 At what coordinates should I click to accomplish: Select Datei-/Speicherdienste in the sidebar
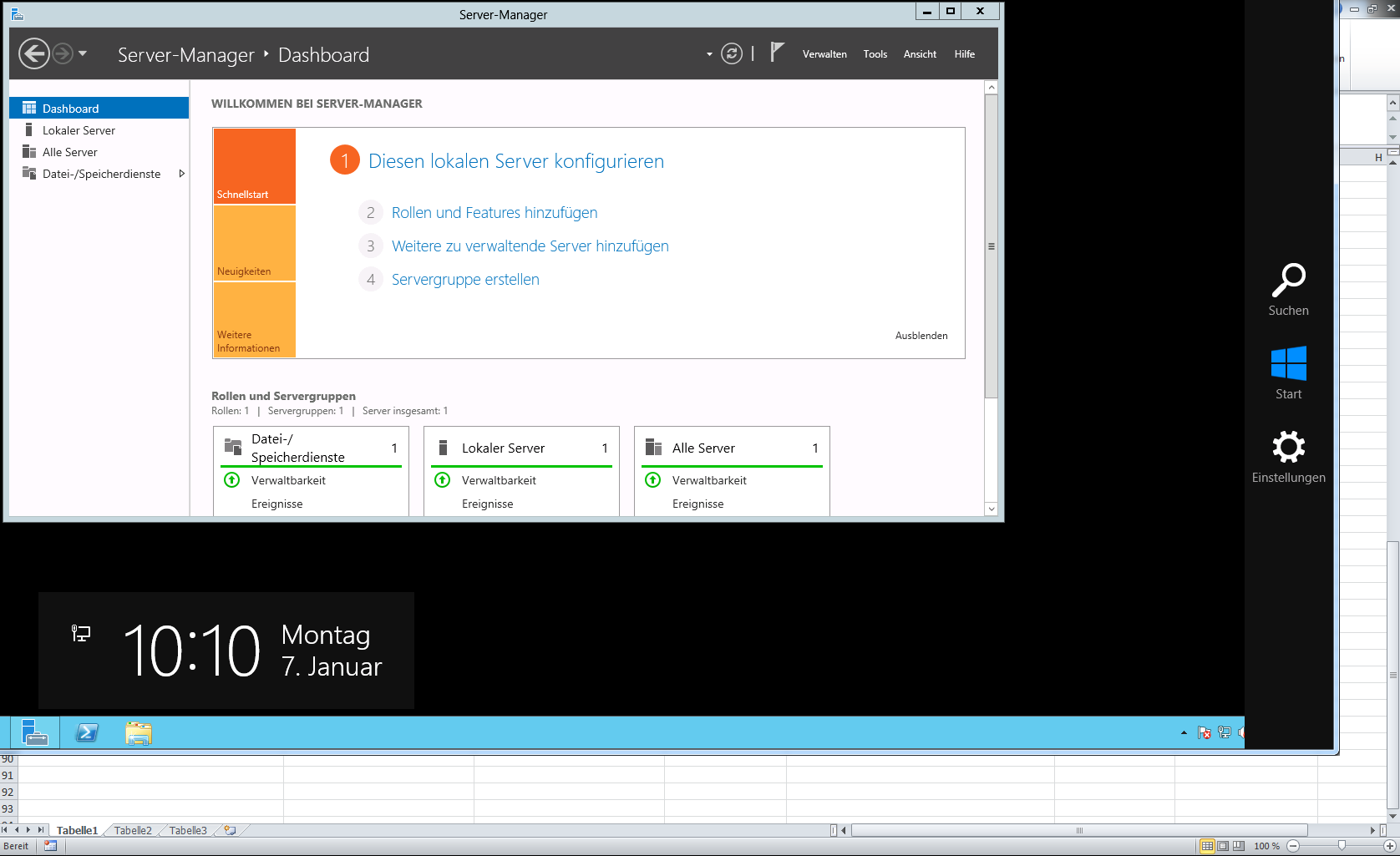coord(99,174)
